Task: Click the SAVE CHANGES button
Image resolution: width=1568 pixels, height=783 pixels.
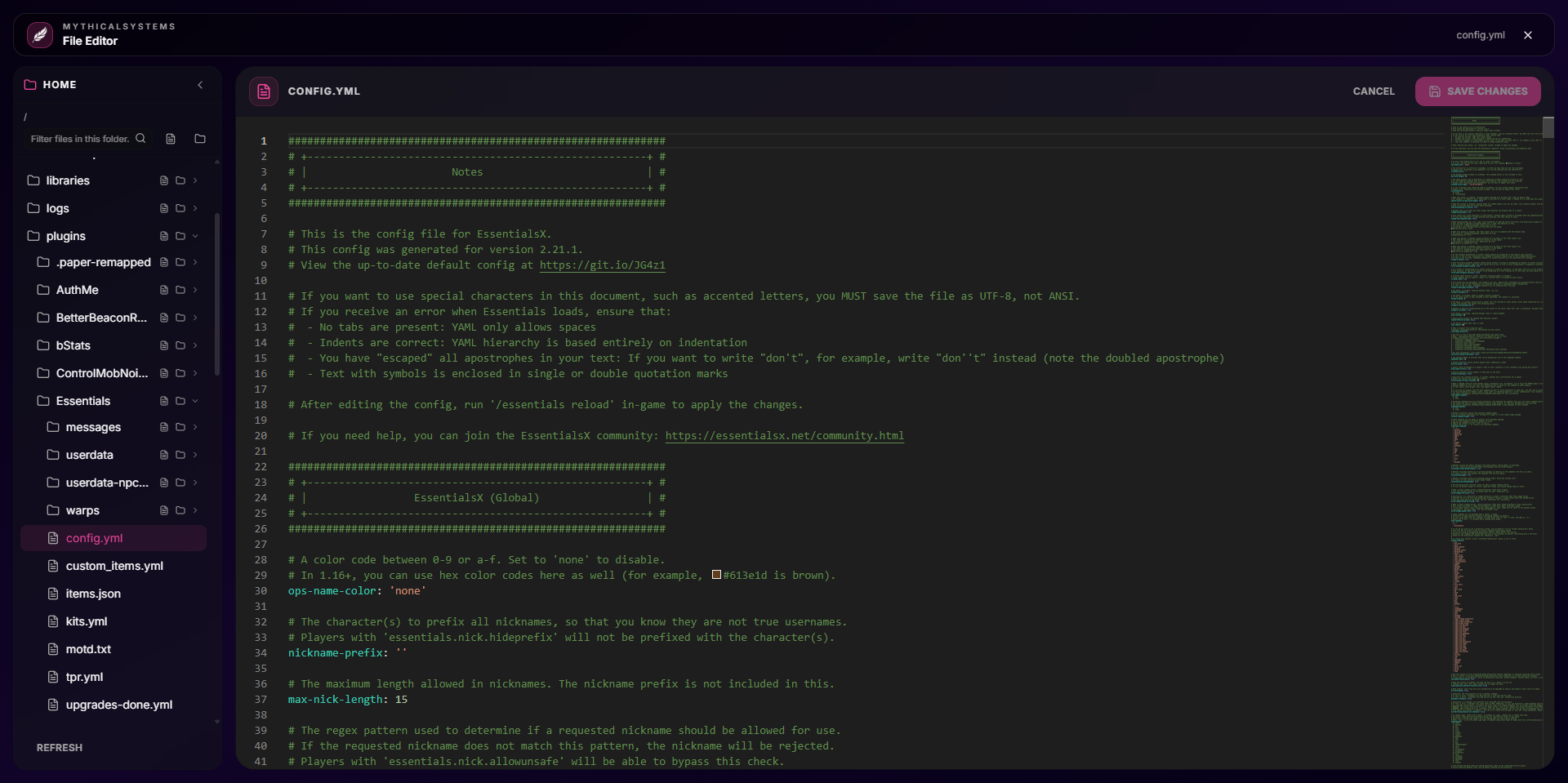Action: coord(1477,91)
